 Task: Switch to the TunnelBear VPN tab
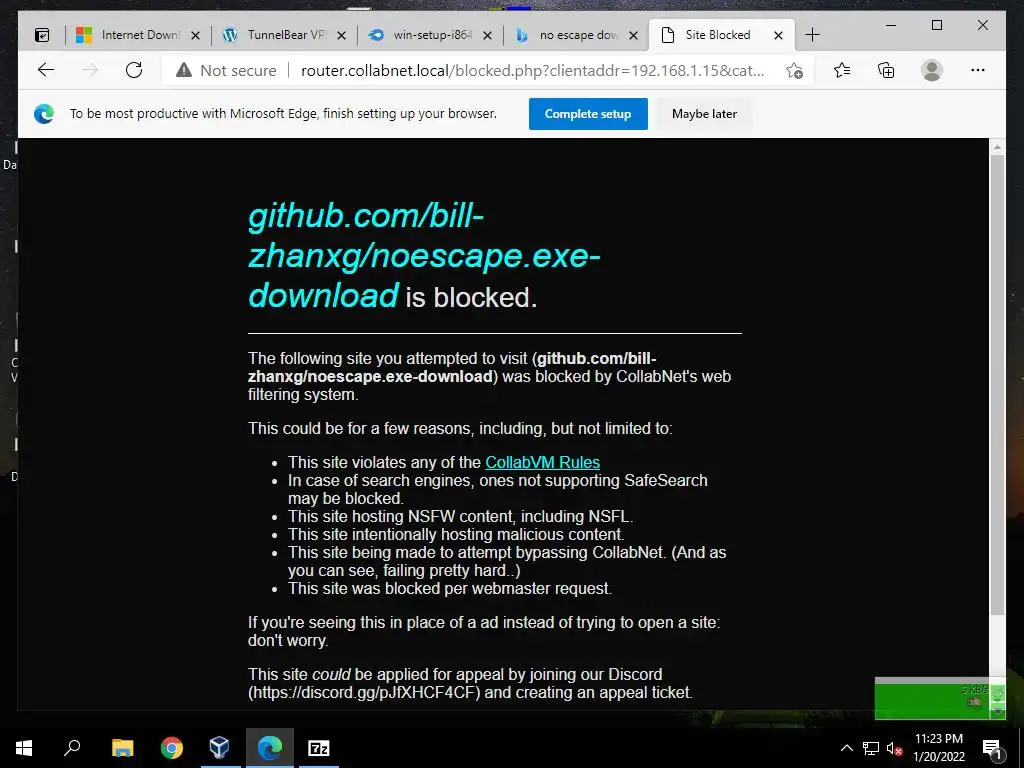coord(284,35)
